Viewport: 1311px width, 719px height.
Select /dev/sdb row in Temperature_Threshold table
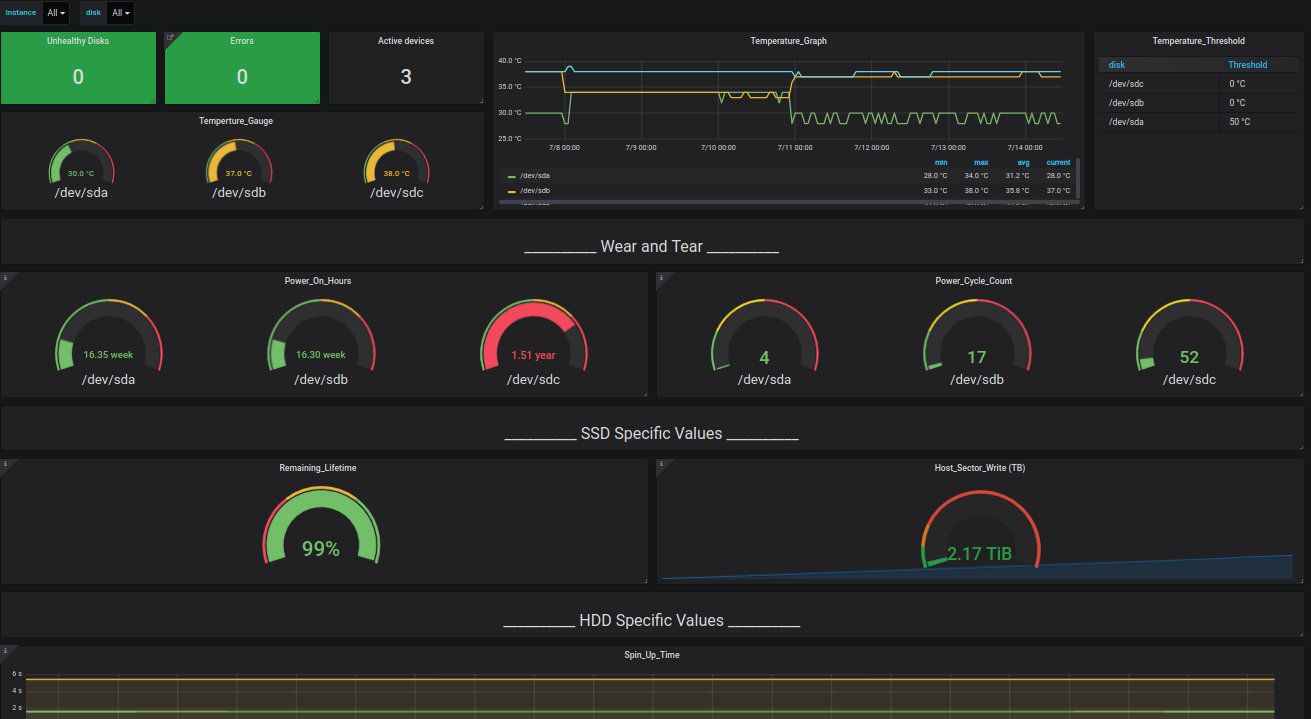(1198, 103)
